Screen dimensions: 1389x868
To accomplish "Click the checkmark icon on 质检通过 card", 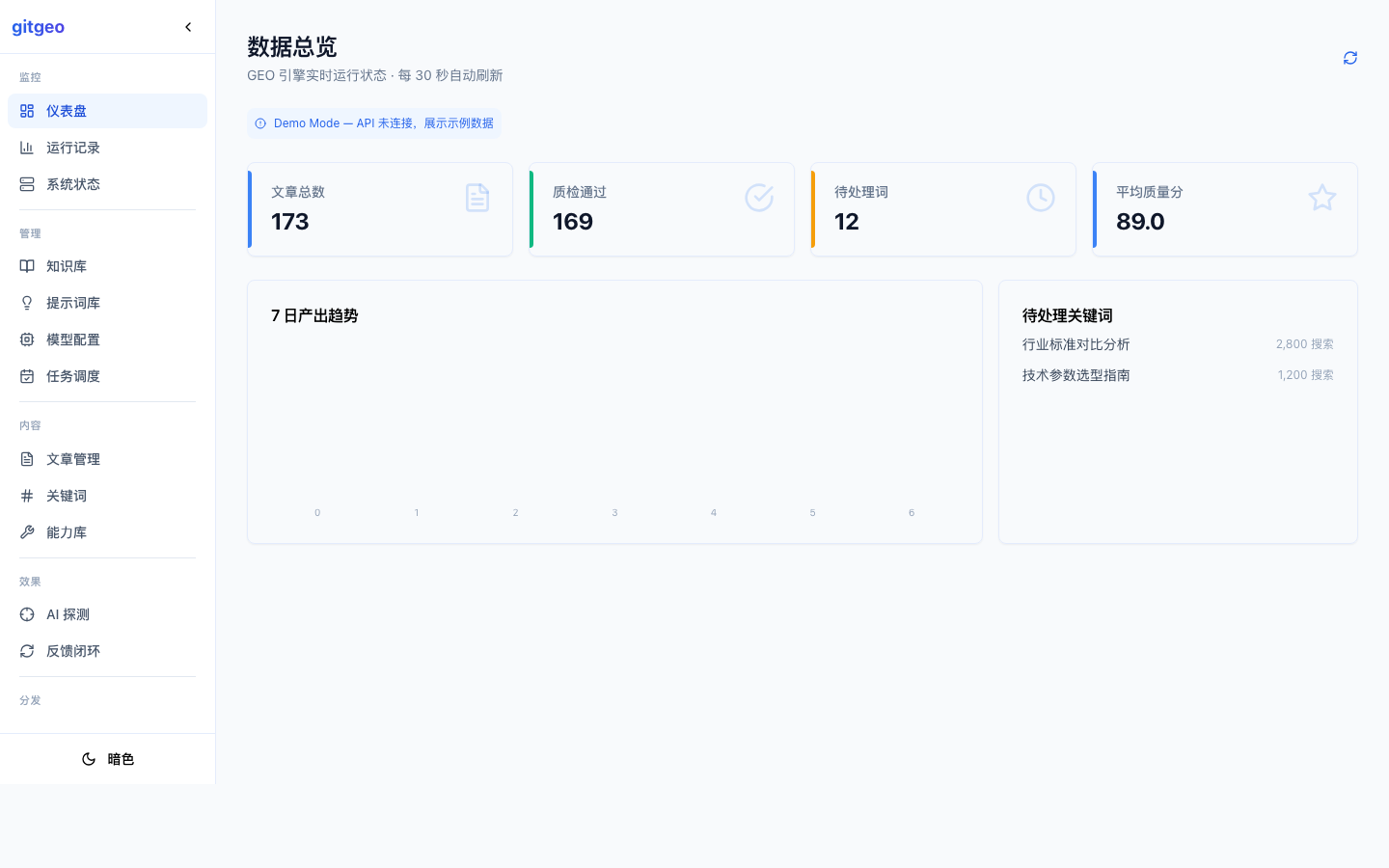I will coord(759,198).
